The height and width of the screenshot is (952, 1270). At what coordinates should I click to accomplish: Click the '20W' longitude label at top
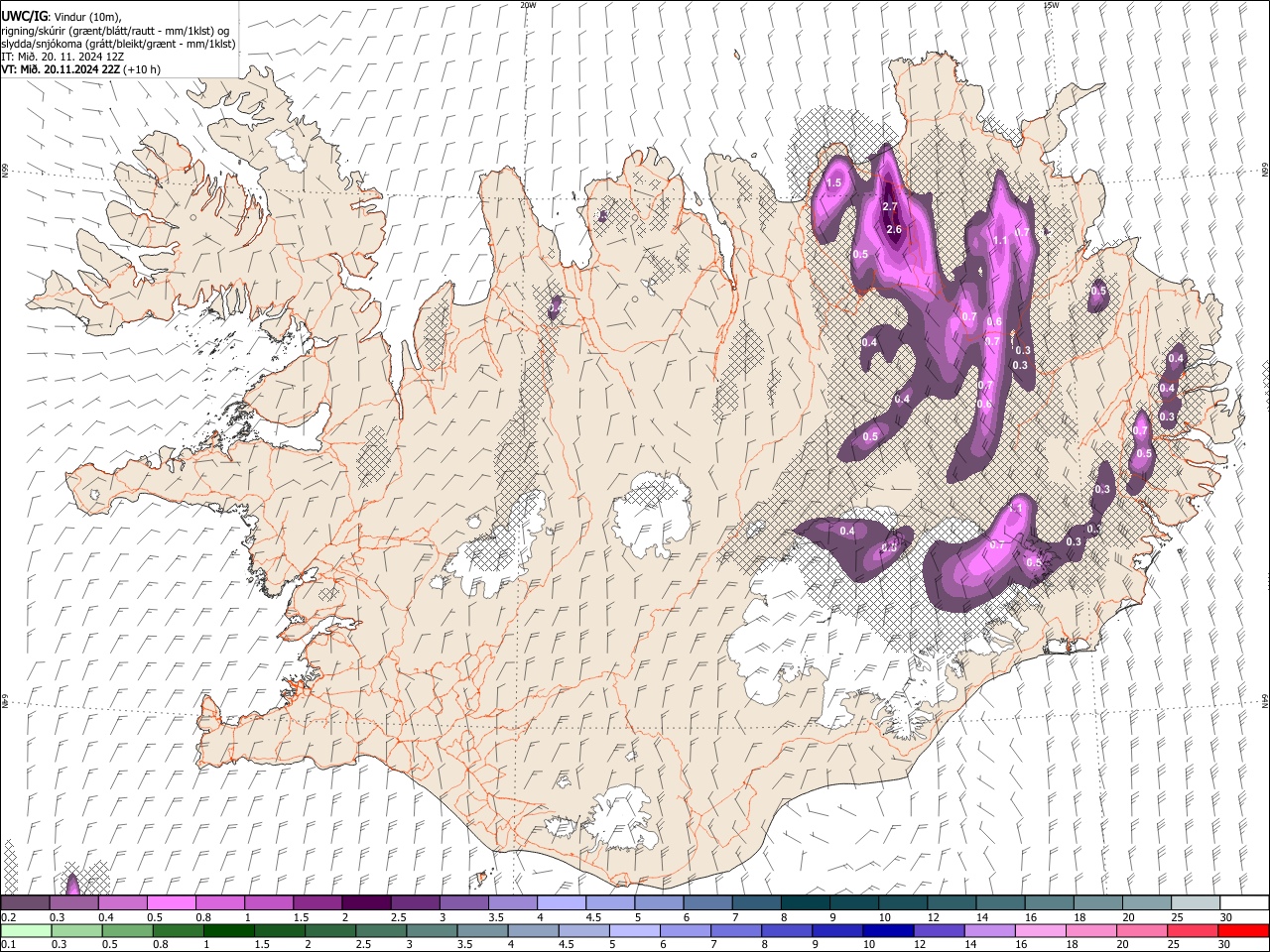(529, 5)
